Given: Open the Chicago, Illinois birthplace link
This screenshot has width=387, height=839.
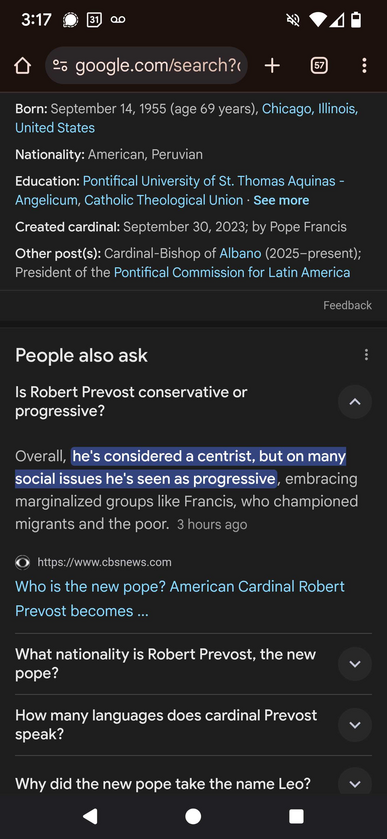Looking at the screenshot, I should click(x=186, y=118).
